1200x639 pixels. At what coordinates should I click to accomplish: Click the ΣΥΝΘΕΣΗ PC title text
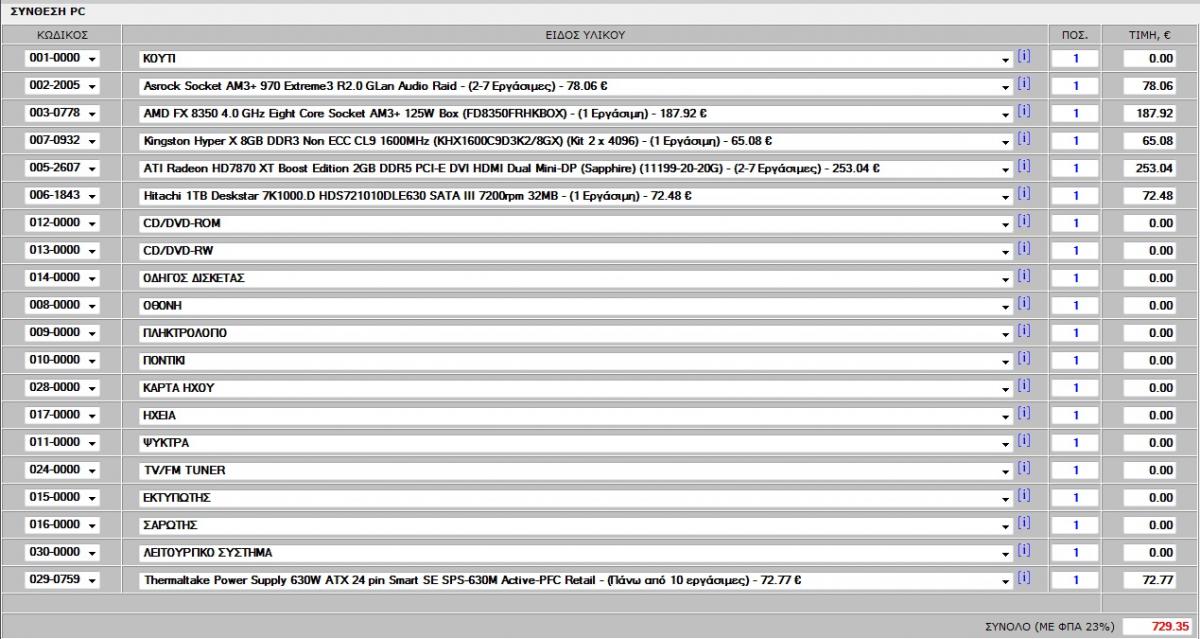47,11
